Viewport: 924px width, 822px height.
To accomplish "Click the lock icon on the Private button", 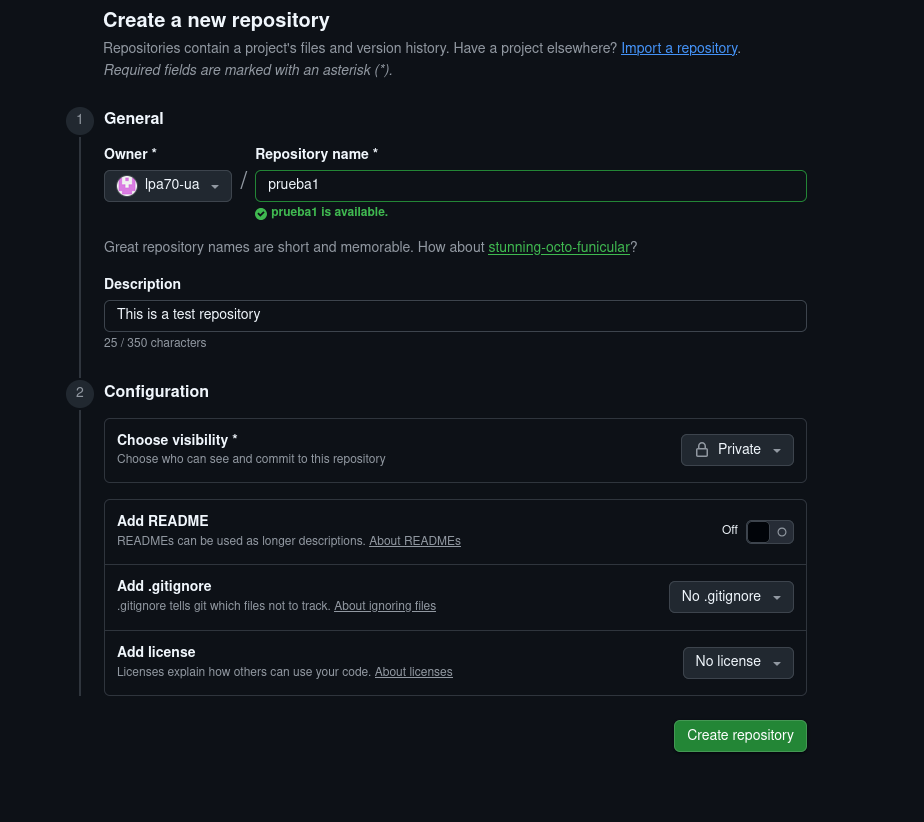I will point(702,449).
